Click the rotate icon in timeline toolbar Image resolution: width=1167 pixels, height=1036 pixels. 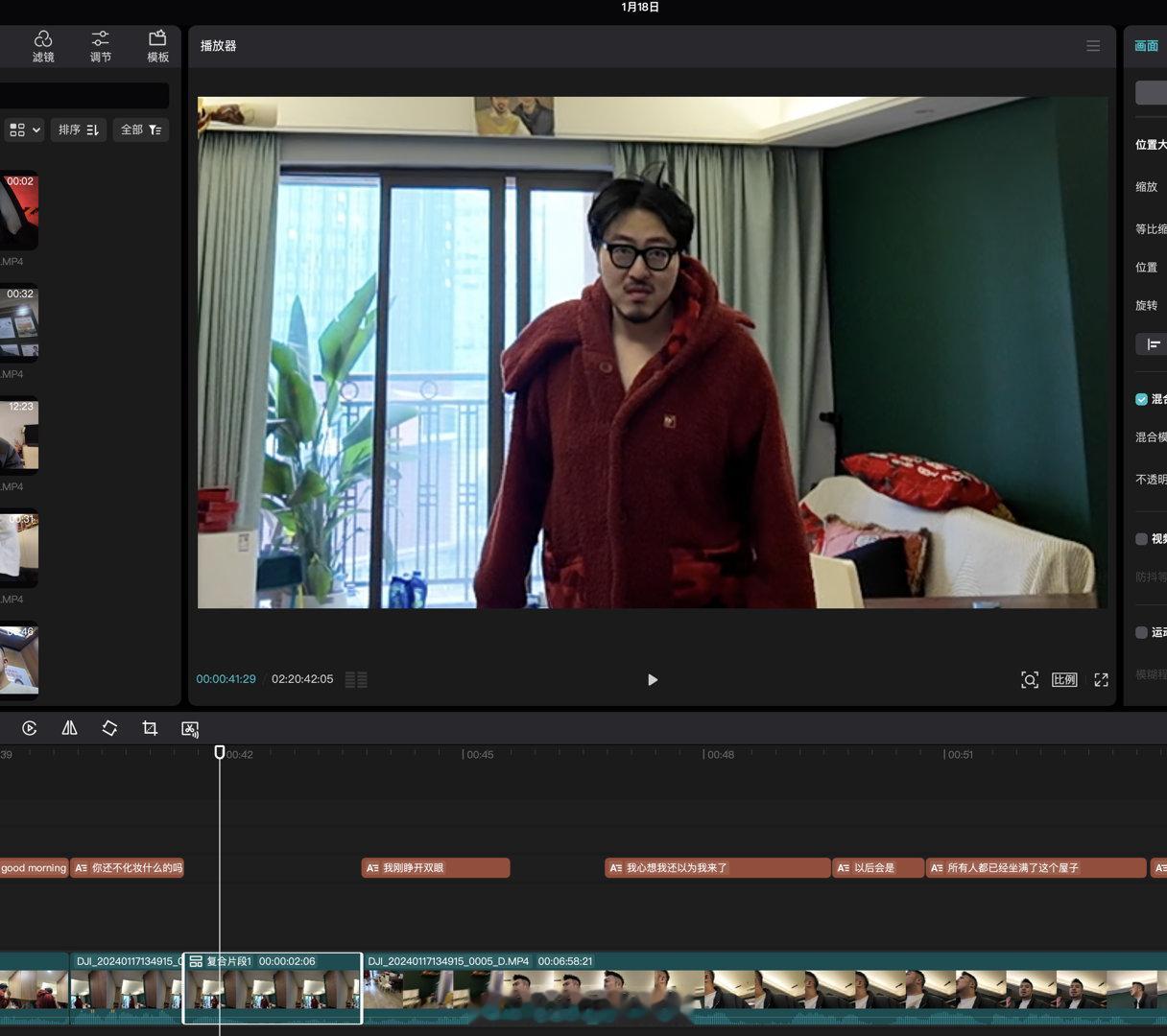click(x=109, y=728)
